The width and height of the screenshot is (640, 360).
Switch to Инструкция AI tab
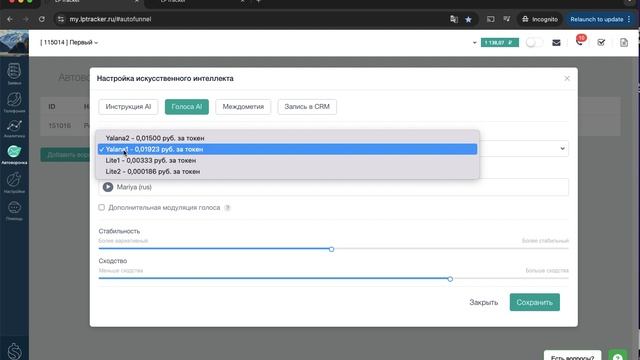coord(128,107)
